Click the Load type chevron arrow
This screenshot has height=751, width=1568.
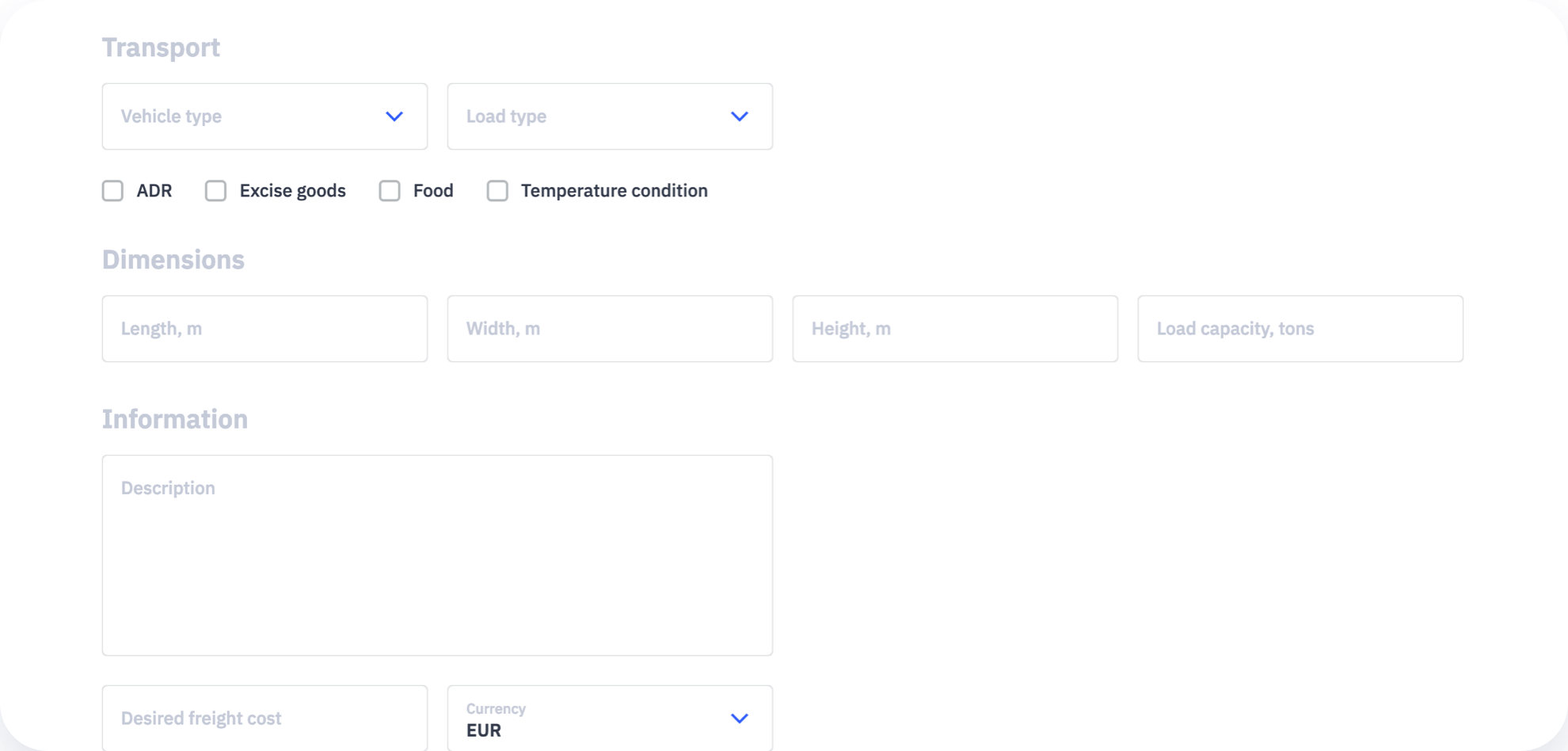[740, 116]
